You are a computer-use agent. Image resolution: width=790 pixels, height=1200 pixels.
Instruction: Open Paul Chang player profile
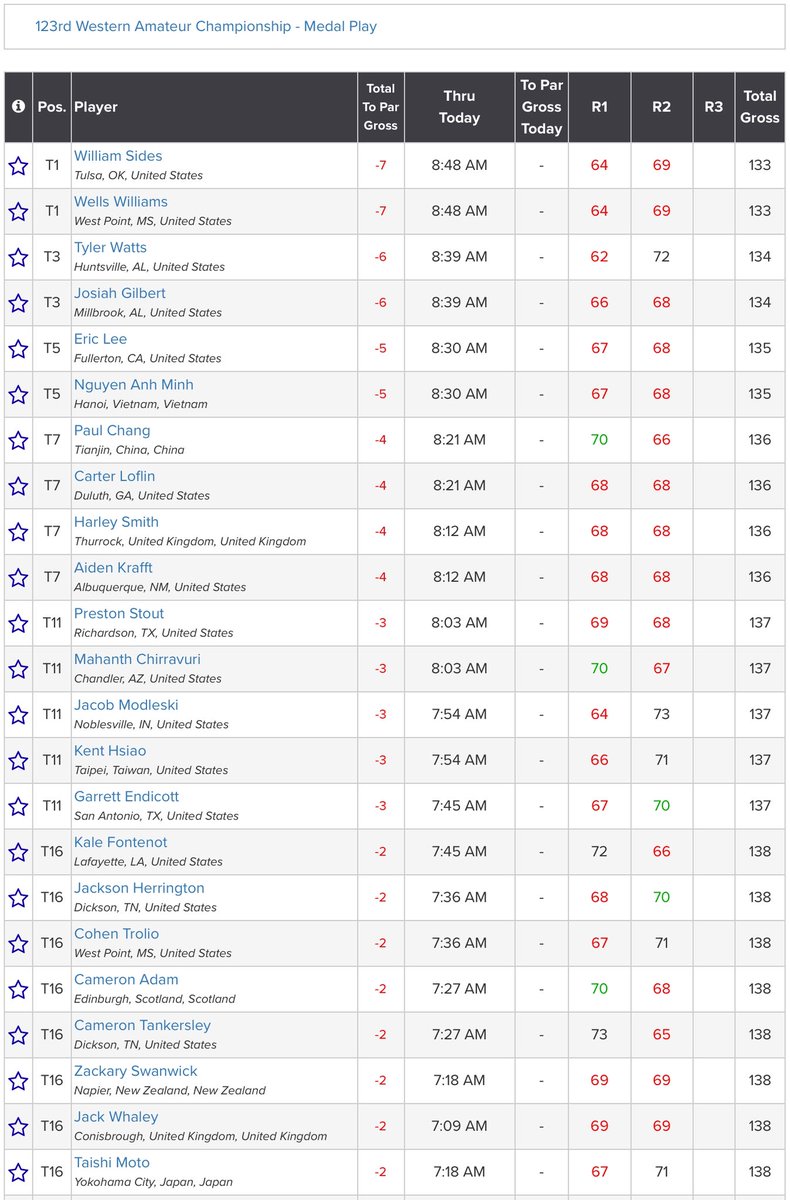click(x=112, y=431)
